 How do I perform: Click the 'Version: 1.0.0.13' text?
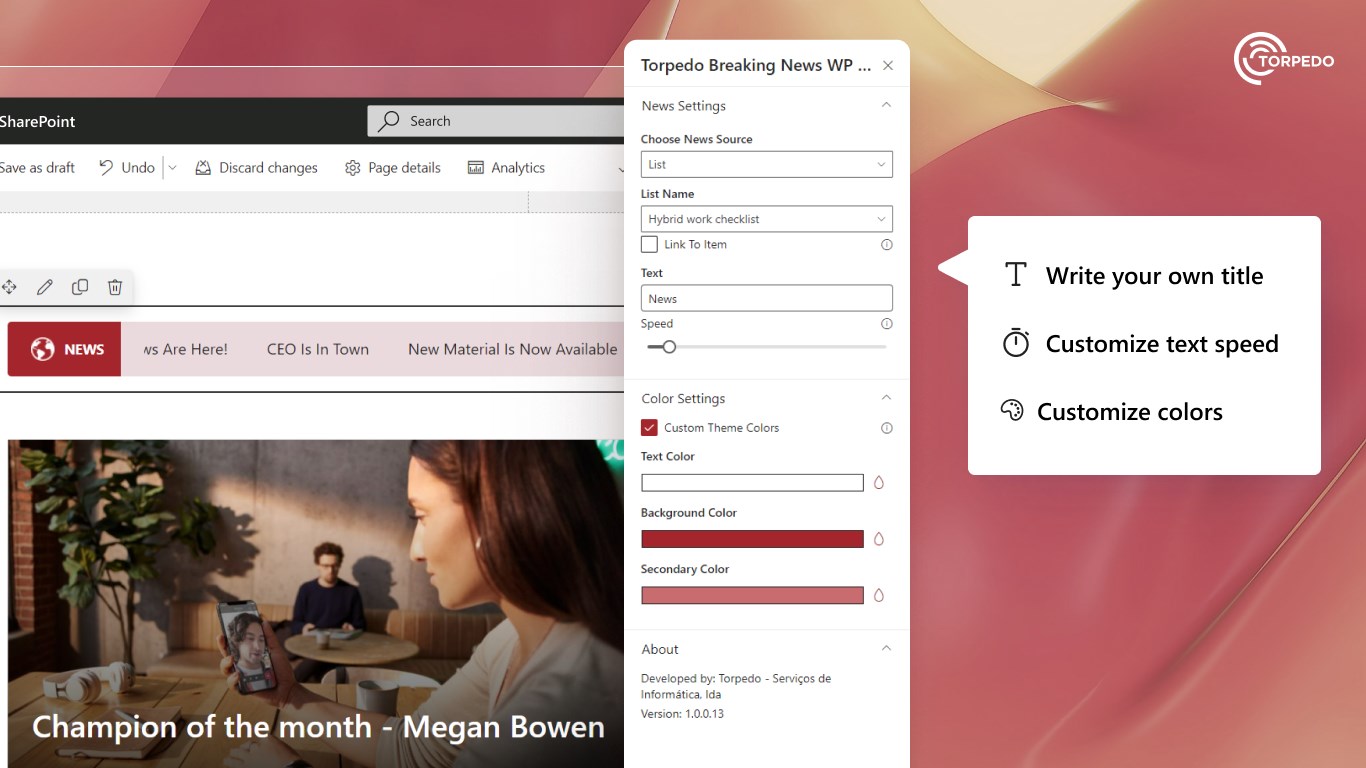[682, 714]
